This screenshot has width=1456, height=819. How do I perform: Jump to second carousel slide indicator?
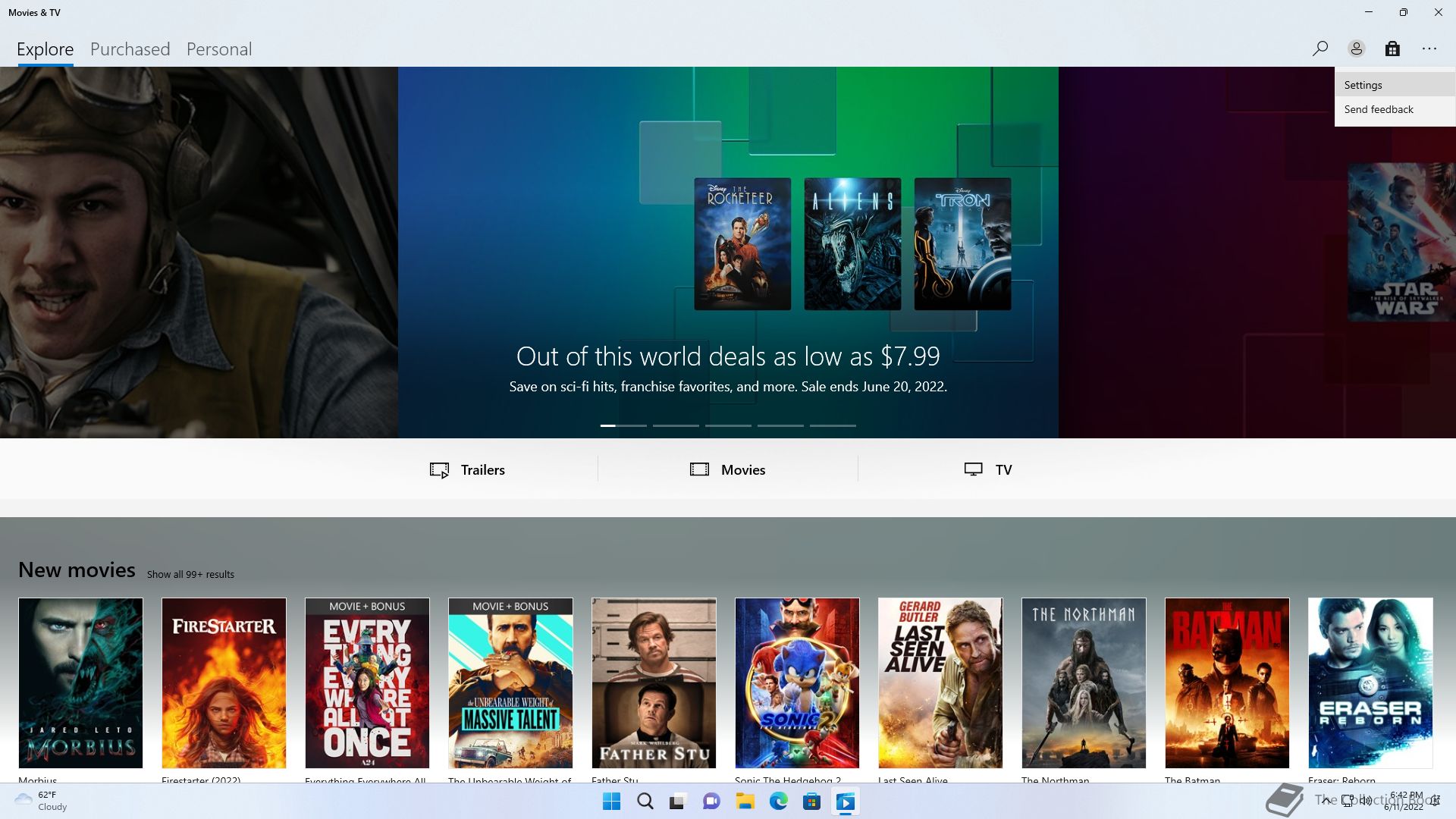[676, 425]
